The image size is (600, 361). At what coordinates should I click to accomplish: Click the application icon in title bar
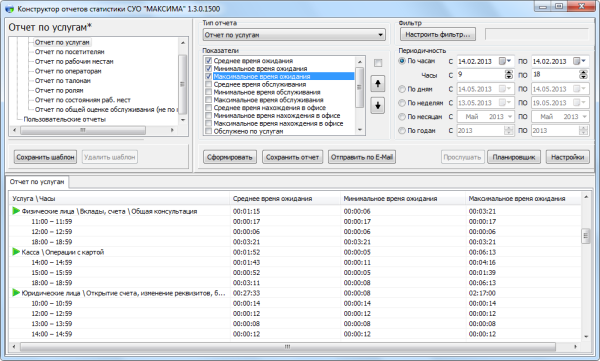[9, 8]
